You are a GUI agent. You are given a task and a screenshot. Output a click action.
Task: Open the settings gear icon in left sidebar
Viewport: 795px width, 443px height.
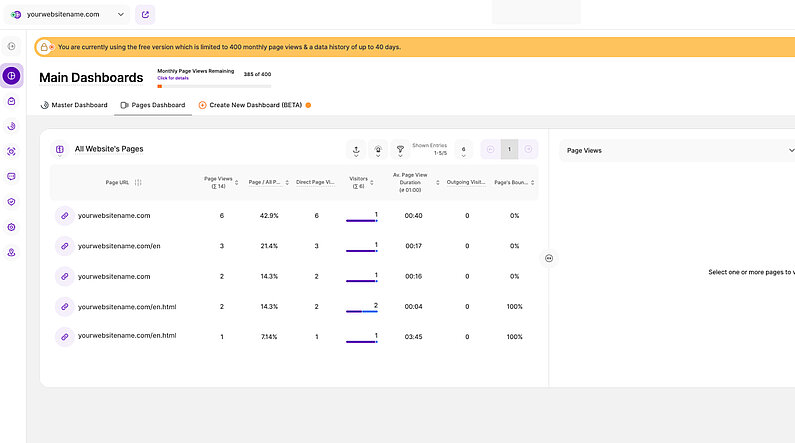(12, 227)
